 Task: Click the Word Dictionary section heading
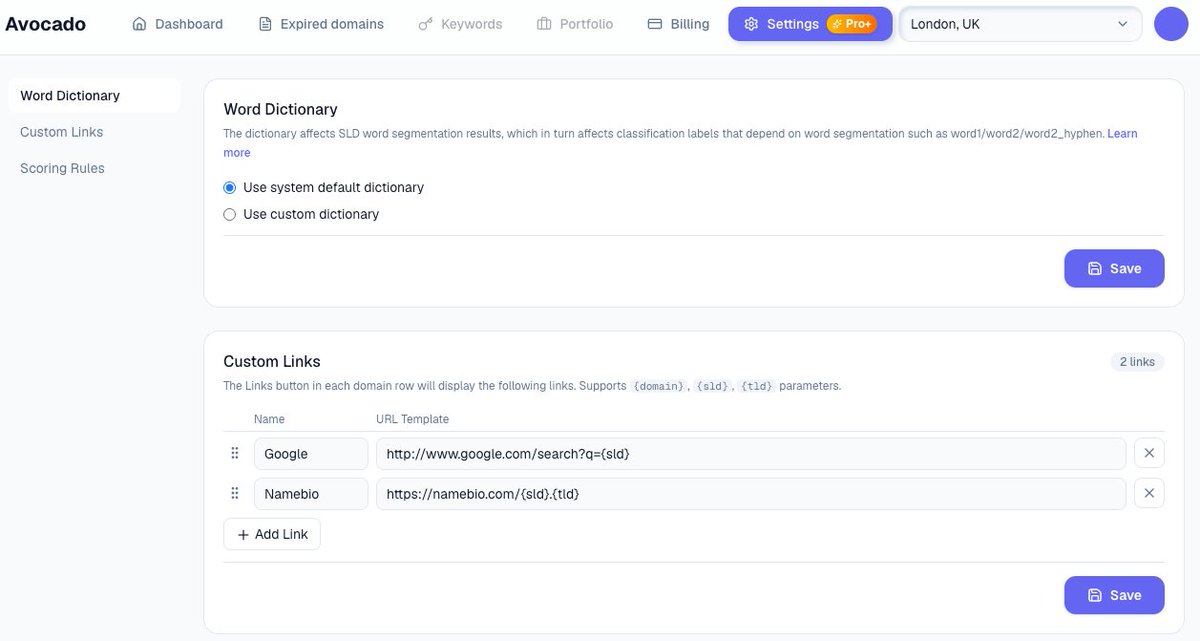coord(280,109)
